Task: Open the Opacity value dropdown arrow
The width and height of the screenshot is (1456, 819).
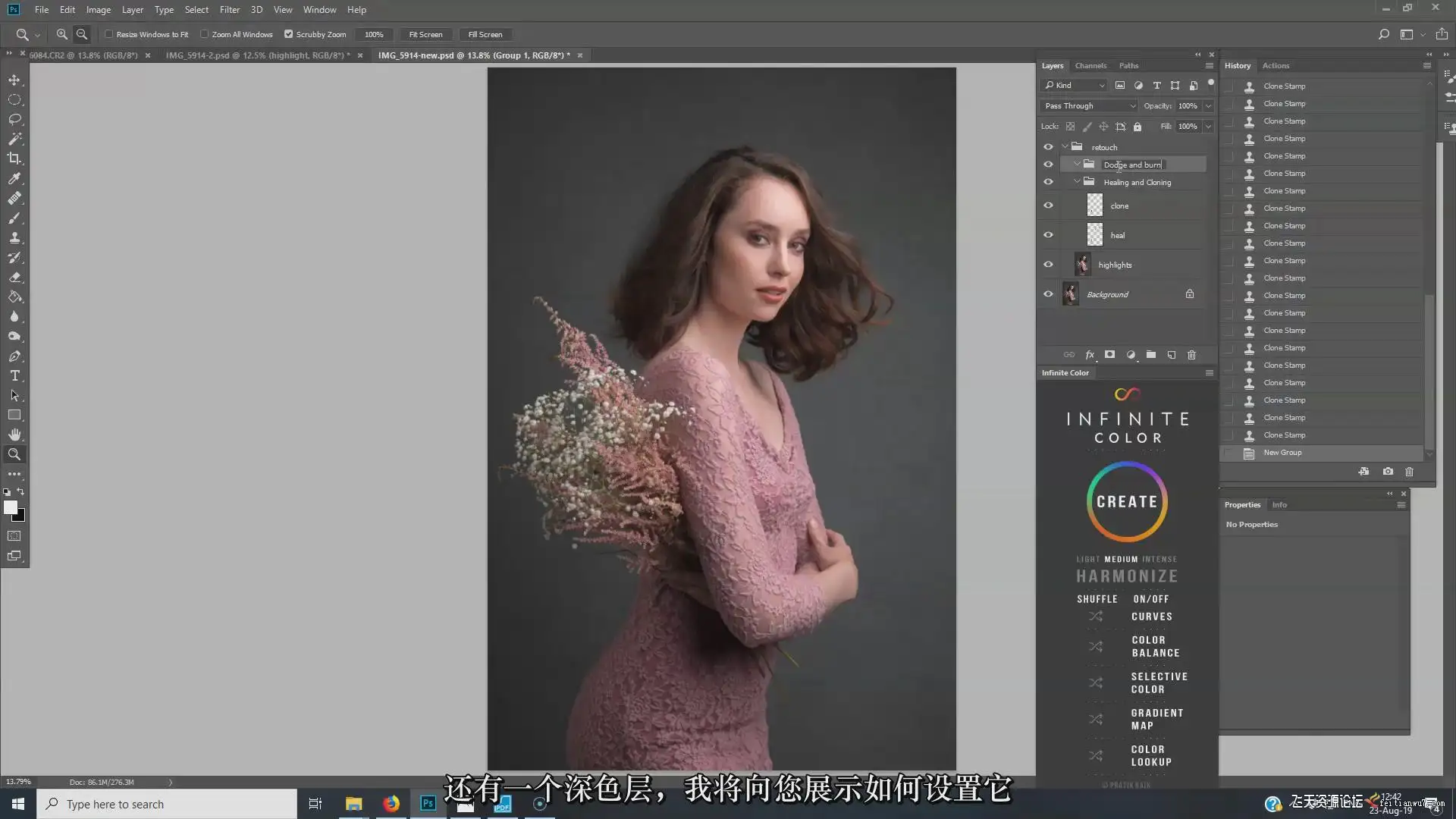Action: coord(1209,106)
